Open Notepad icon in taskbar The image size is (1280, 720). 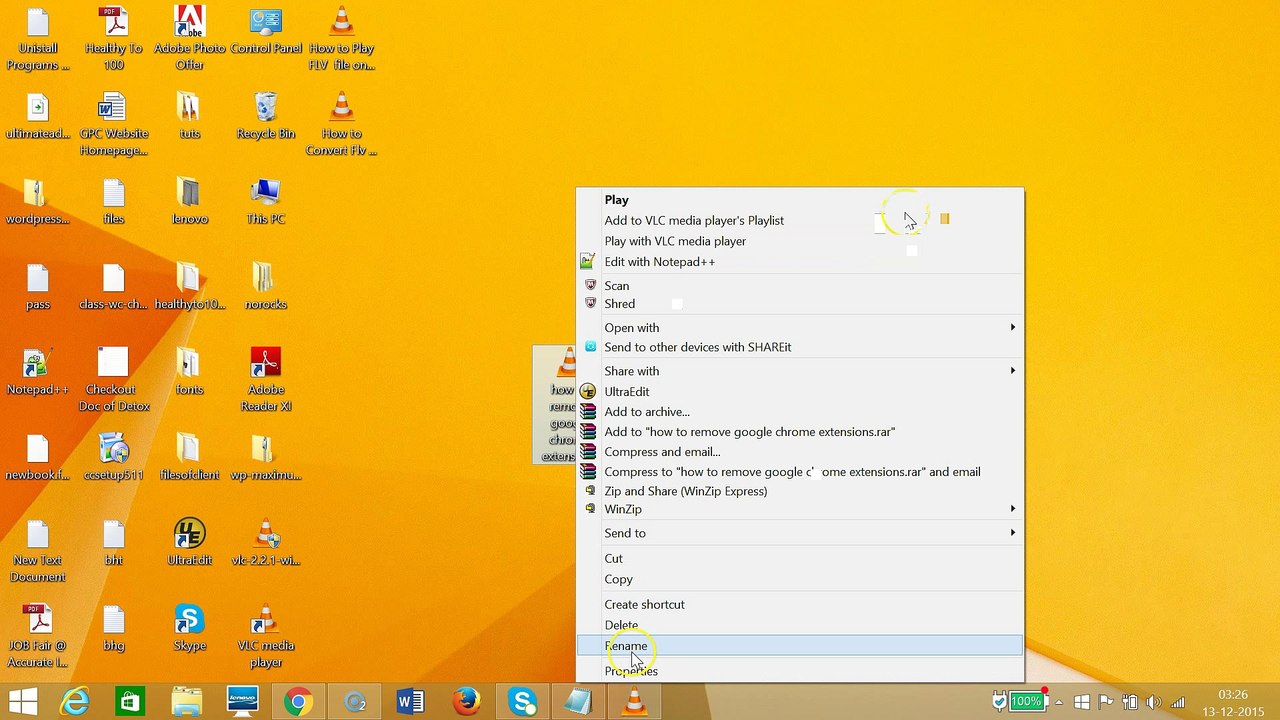point(578,702)
